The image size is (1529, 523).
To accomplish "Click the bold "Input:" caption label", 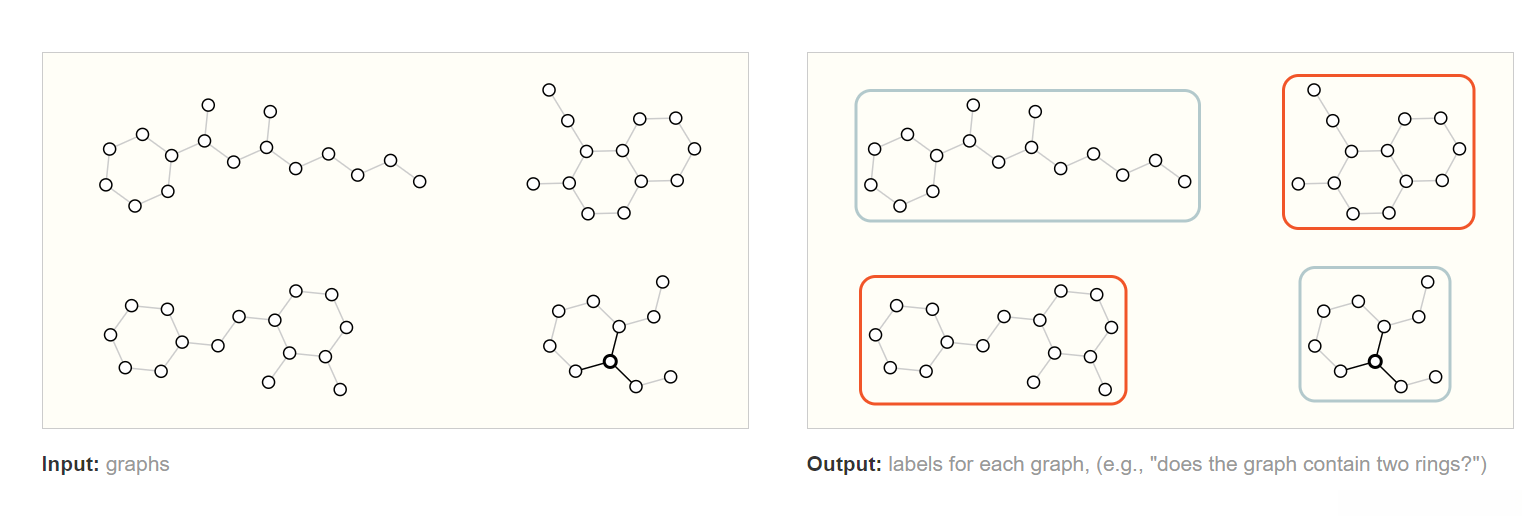I will click(x=71, y=464).
